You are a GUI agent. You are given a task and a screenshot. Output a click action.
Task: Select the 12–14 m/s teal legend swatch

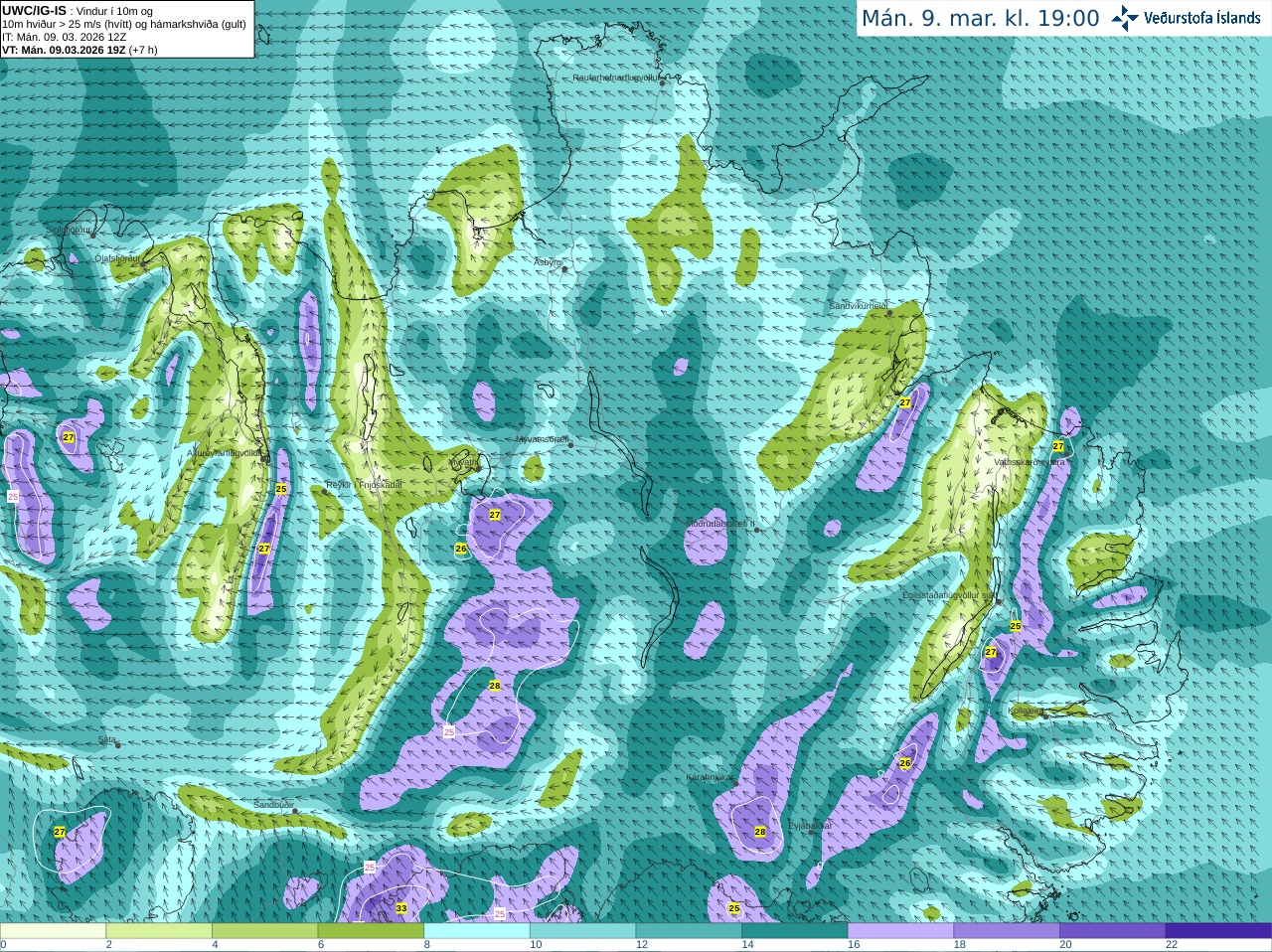(689, 930)
